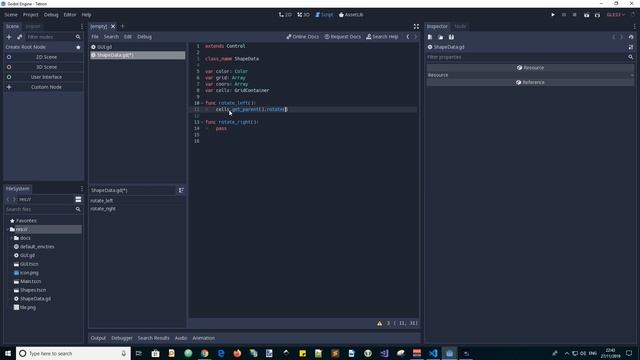The width and height of the screenshot is (640, 360).
Task: Open the Scene menu
Action: pyautogui.click(x=11, y=15)
